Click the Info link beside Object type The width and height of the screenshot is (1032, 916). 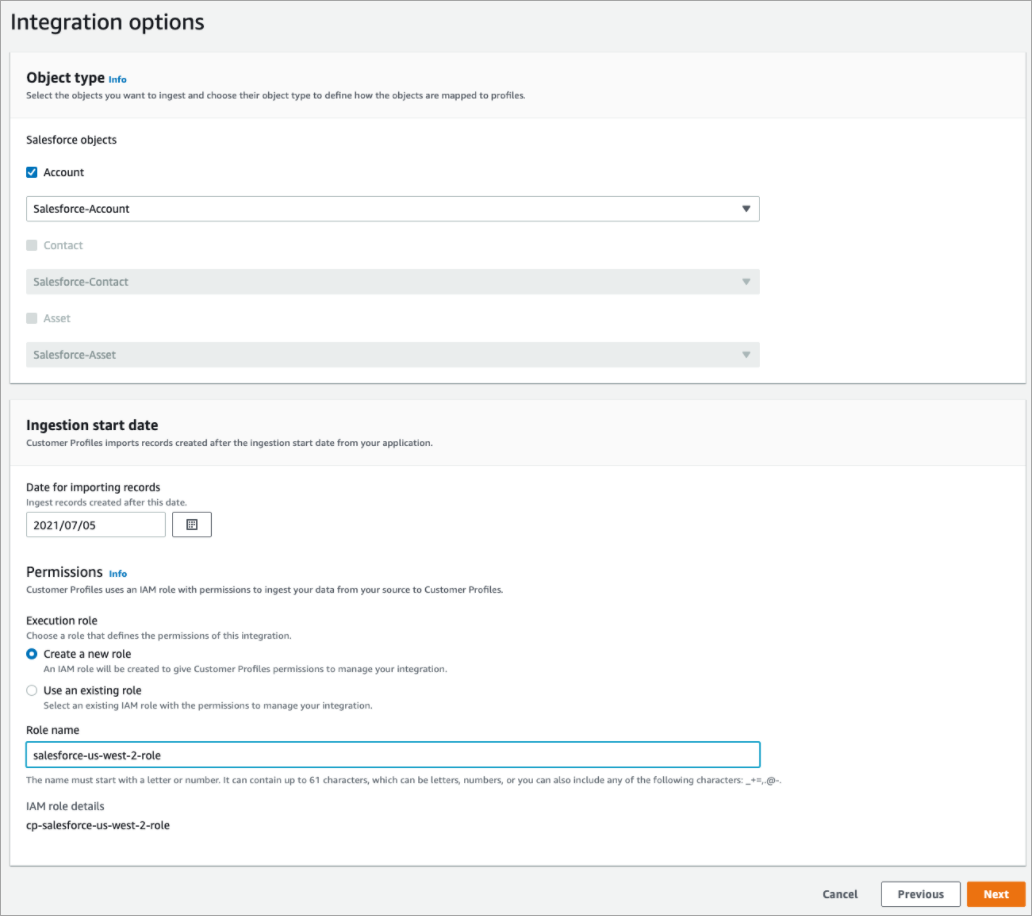[x=117, y=79]
